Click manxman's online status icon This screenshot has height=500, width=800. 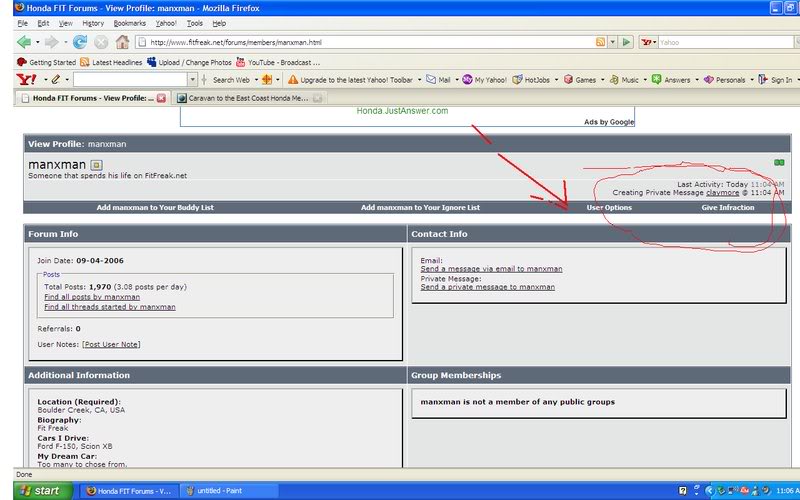pos(96,165)
